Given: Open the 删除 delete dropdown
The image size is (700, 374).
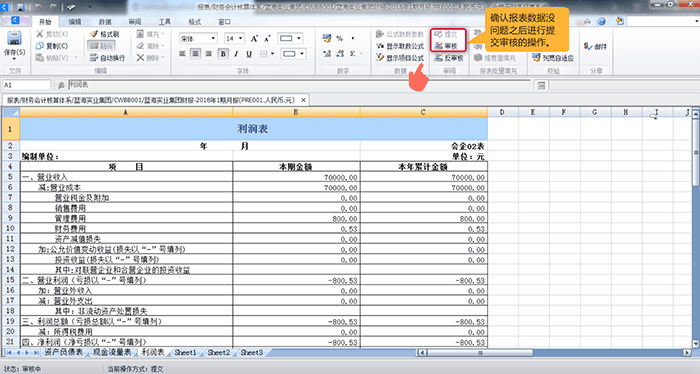Looking at the screenshot, I should pyautogui.click(x=150, y=58).
